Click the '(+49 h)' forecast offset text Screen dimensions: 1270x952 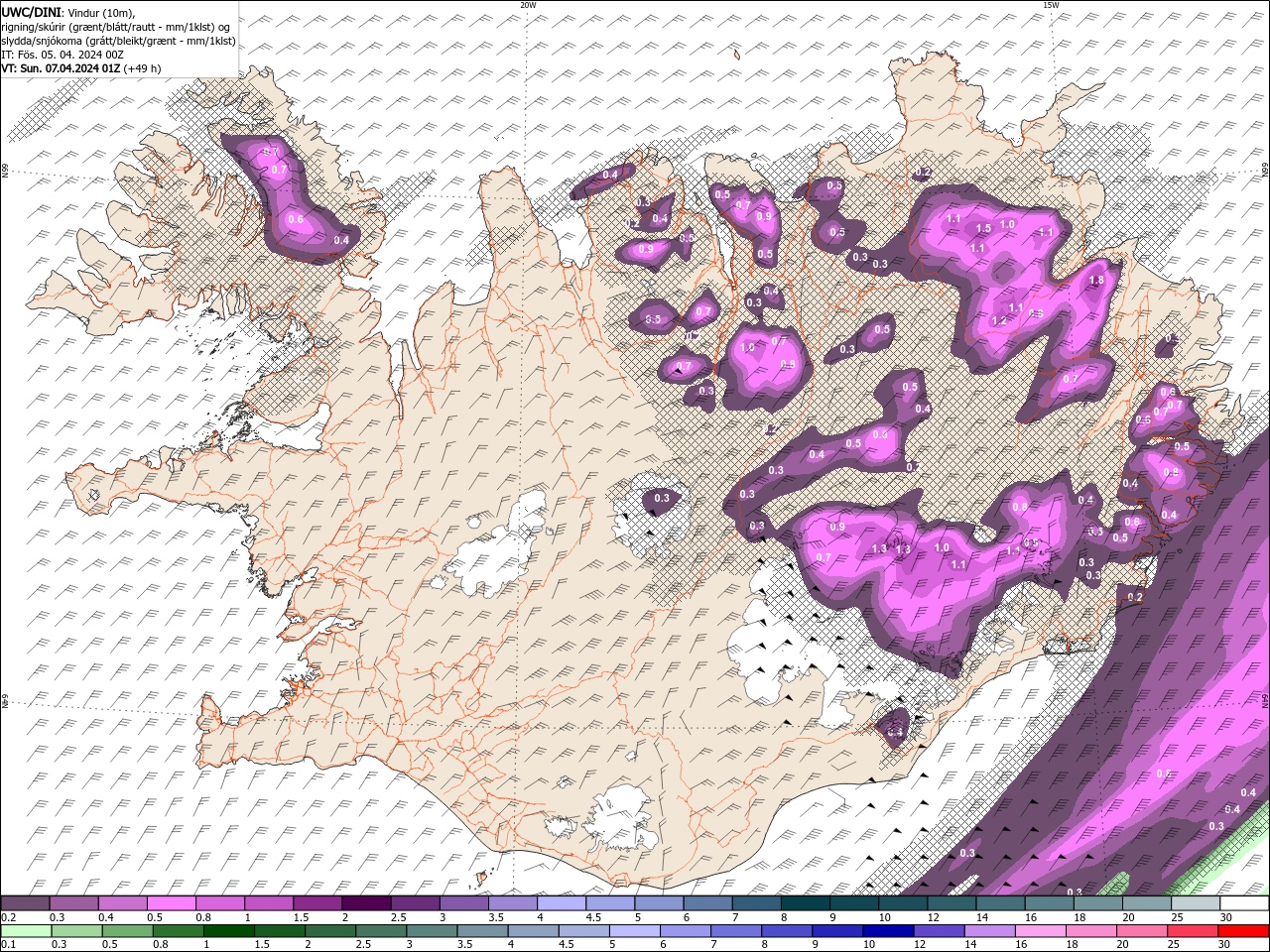coord(143,68)
